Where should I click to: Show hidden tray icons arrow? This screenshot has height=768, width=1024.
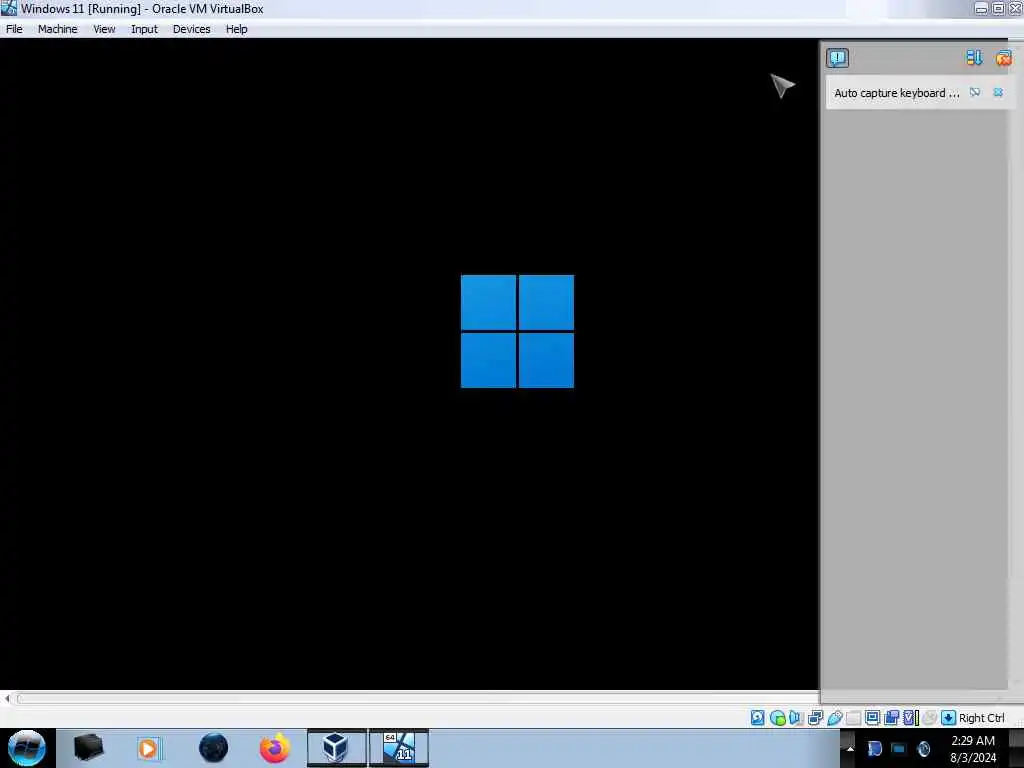click(850, 748)
